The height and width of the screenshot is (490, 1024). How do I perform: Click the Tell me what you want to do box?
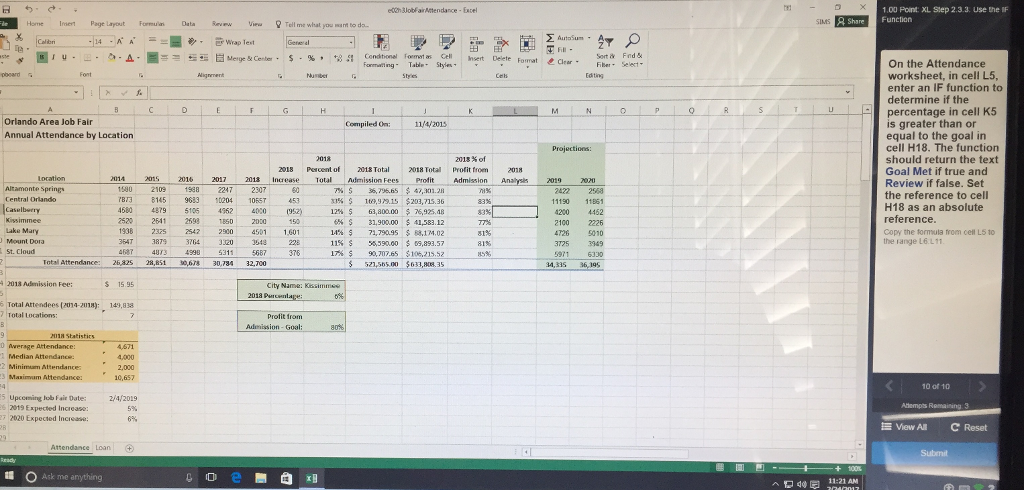click(x=321, y=24)
